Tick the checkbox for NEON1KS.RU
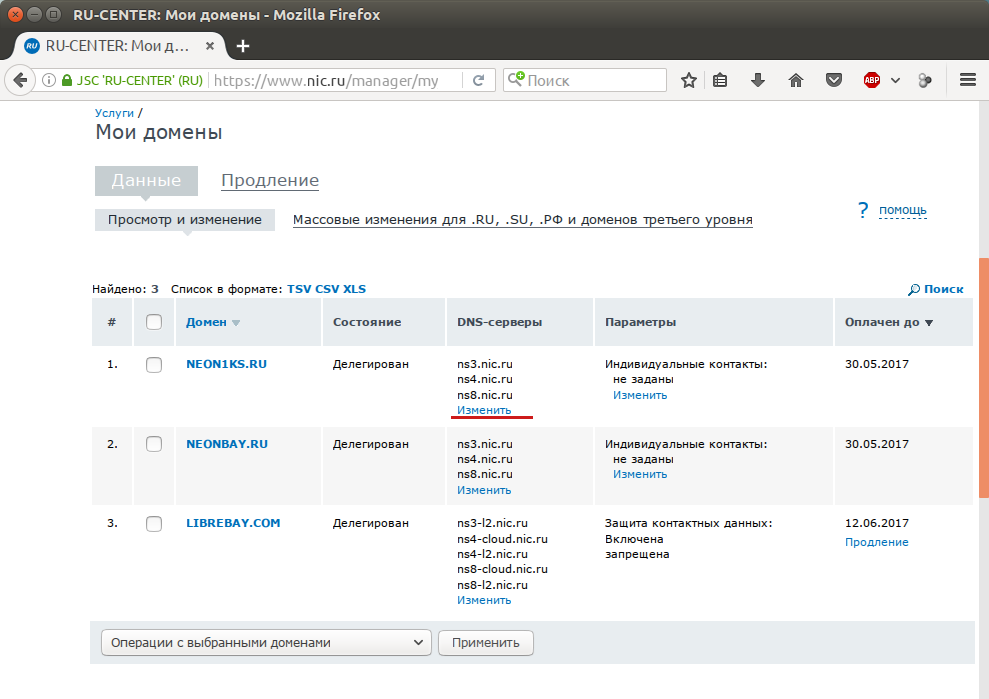Screen dimensions: 989x699 click(x=154, y=365)
